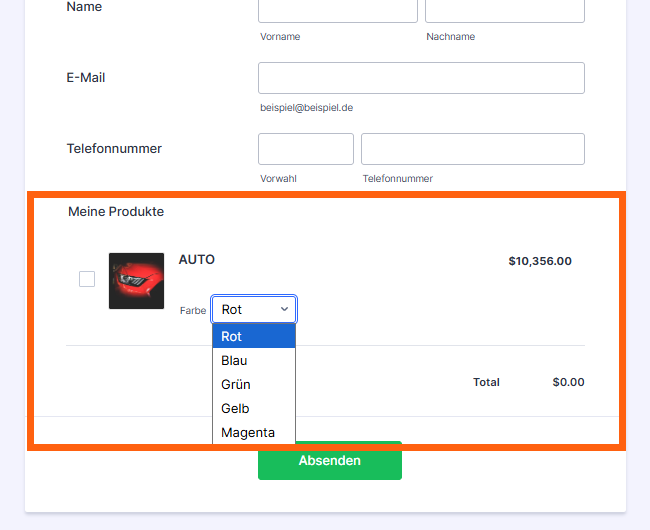Click the Meine Produkte heading
The height and width of the screenshot is (530, 650).
116,211
